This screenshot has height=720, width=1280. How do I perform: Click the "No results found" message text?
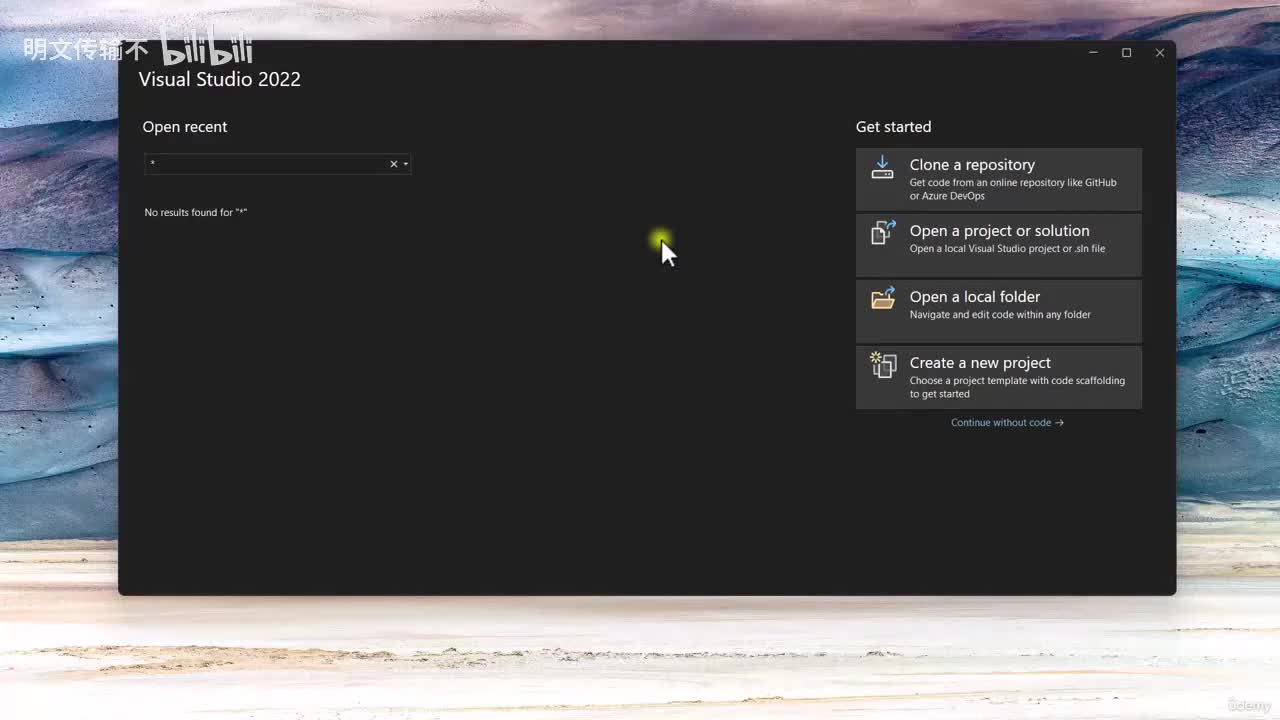point(196,213)
